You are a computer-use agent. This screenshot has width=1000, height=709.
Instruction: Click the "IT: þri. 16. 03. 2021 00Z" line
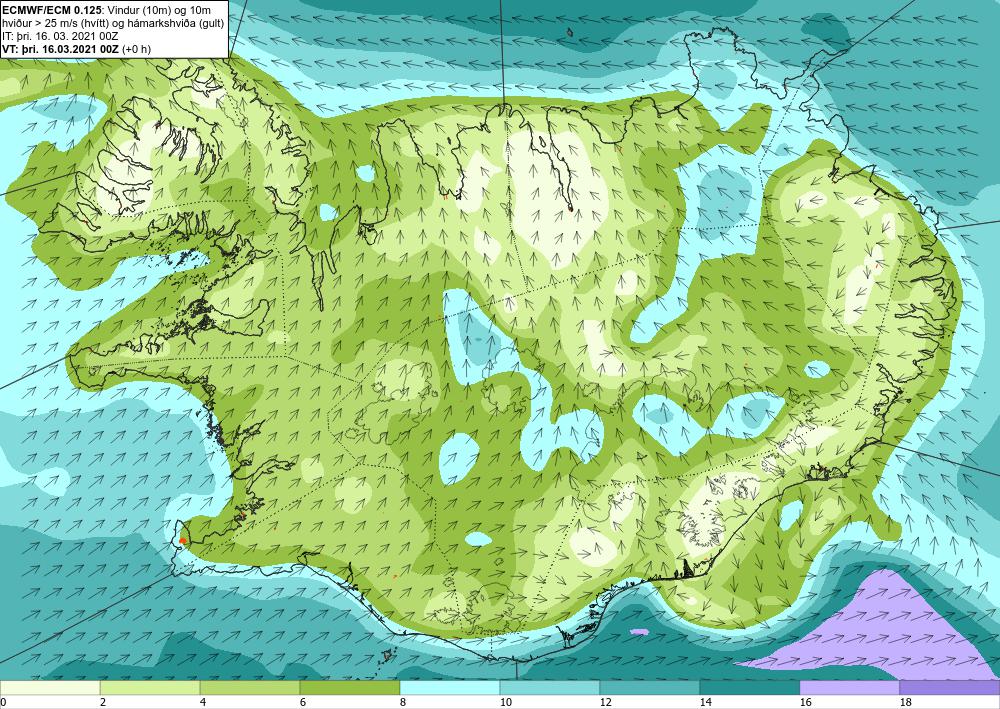pyautogui.click(x=60, y=36)
